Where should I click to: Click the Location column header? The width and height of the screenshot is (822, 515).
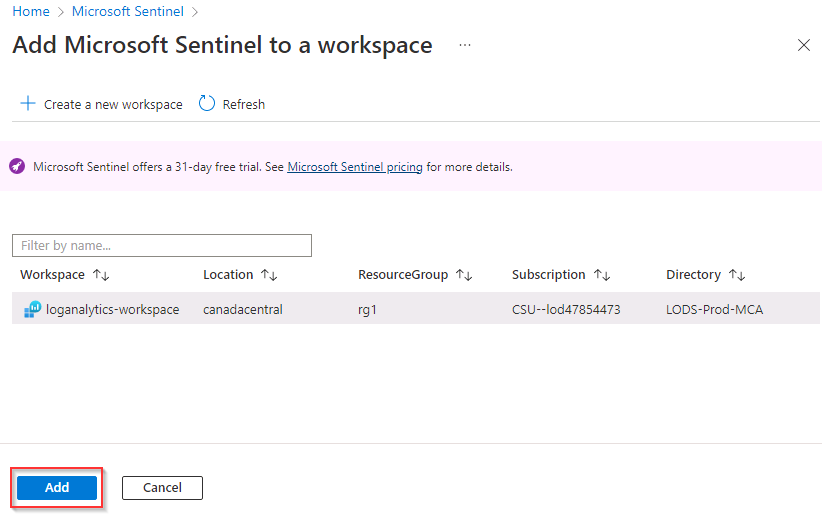(x=228, y=275)
